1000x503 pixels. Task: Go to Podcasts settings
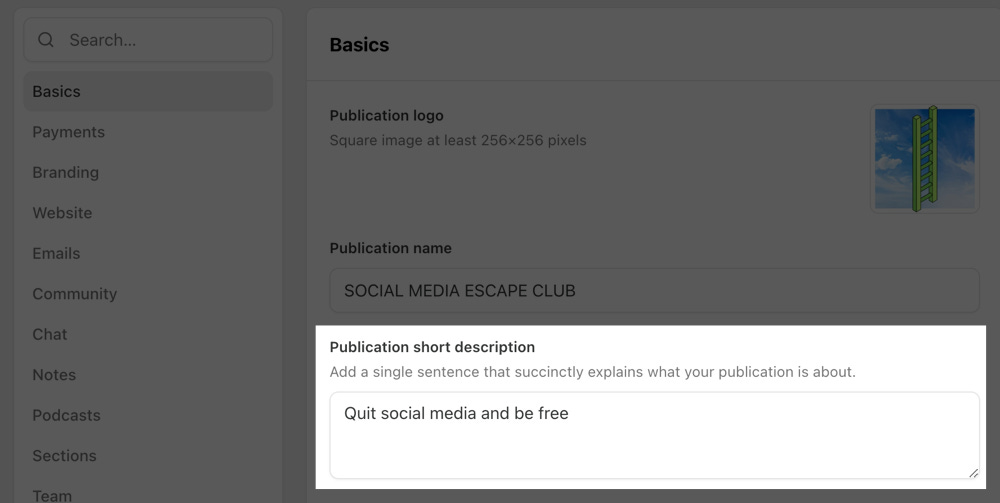click(x=66, y=415)
